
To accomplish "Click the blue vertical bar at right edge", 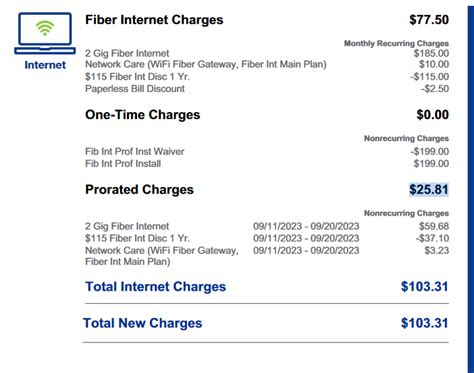I will 471,188.
